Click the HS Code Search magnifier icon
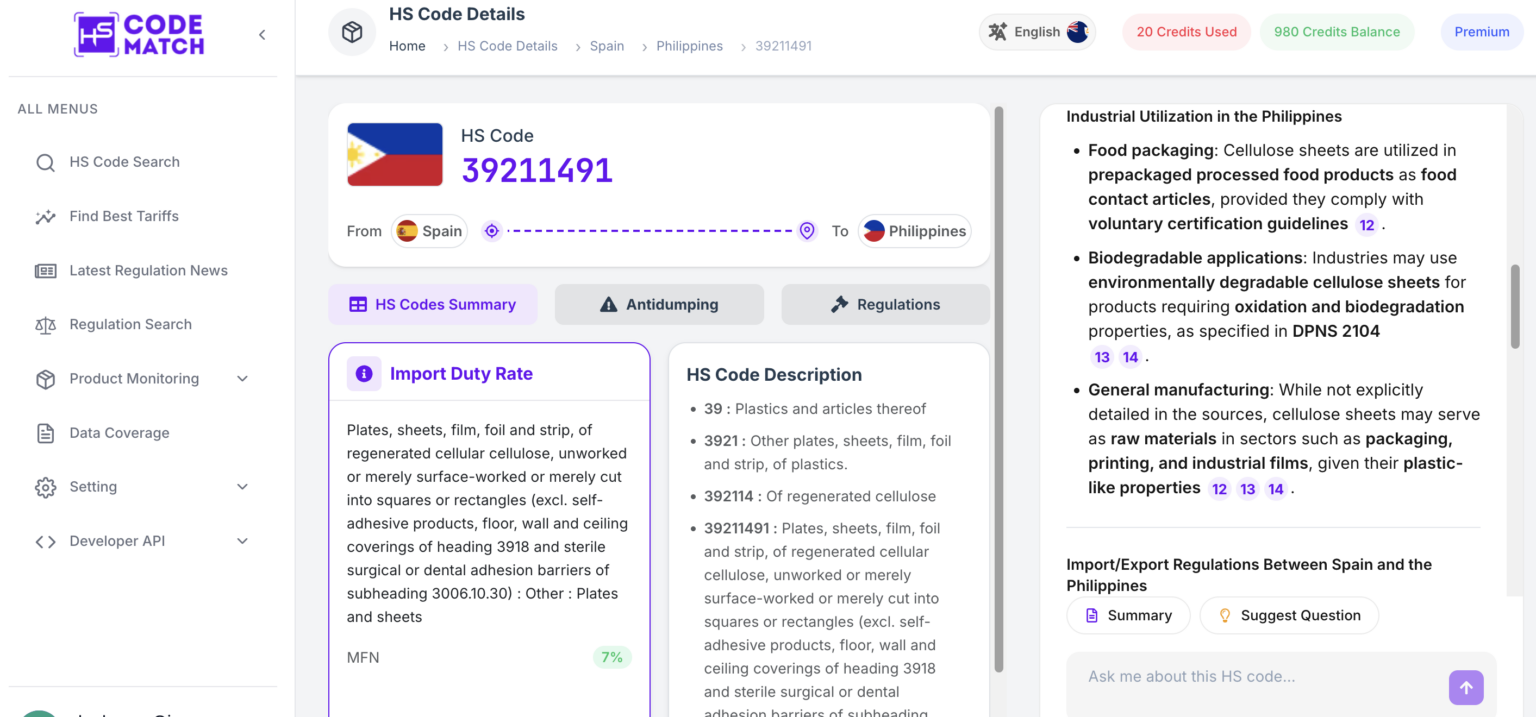Screen dimensions: 1536x717 (x=45, y=163)
